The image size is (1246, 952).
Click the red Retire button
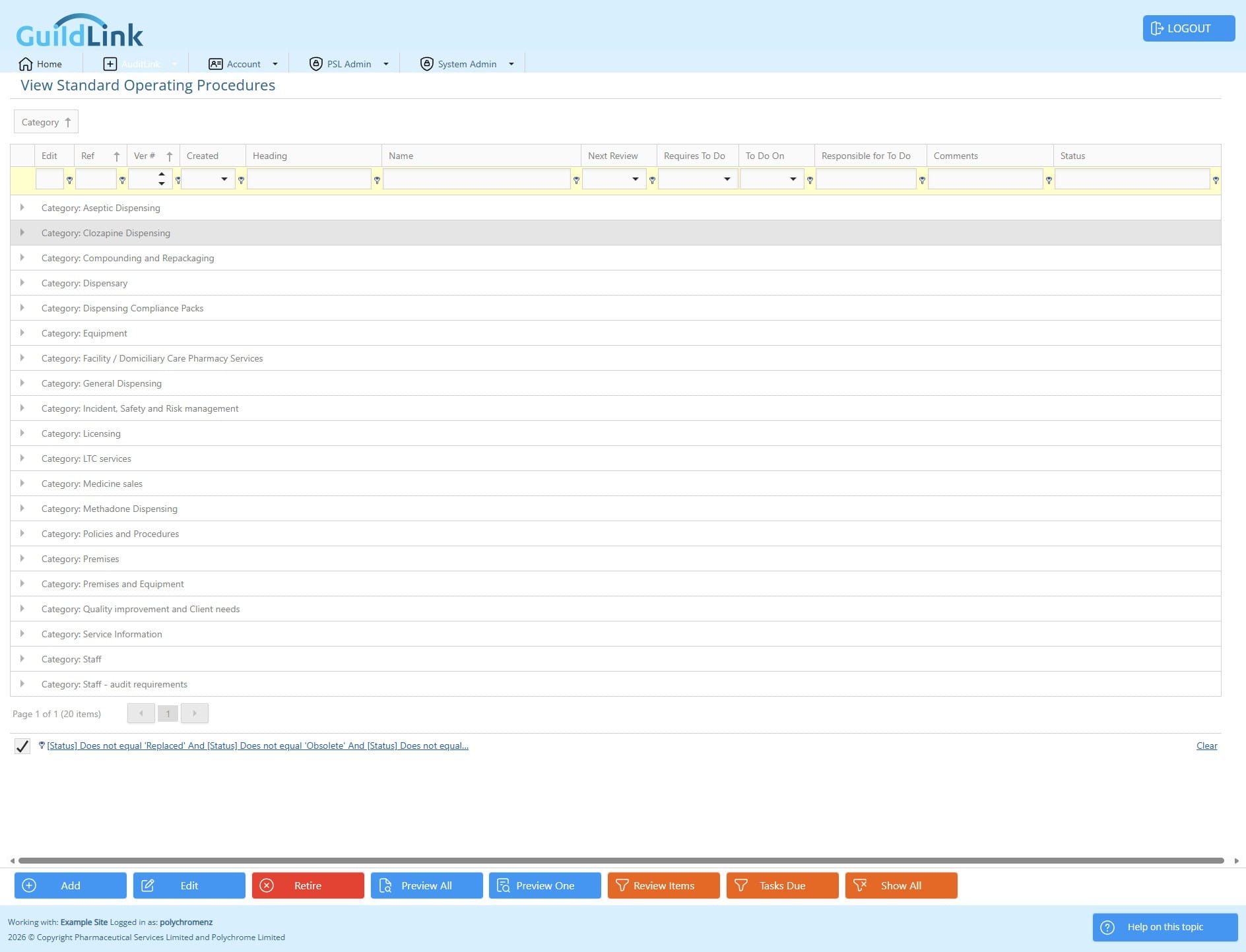[x=308, y=885]
